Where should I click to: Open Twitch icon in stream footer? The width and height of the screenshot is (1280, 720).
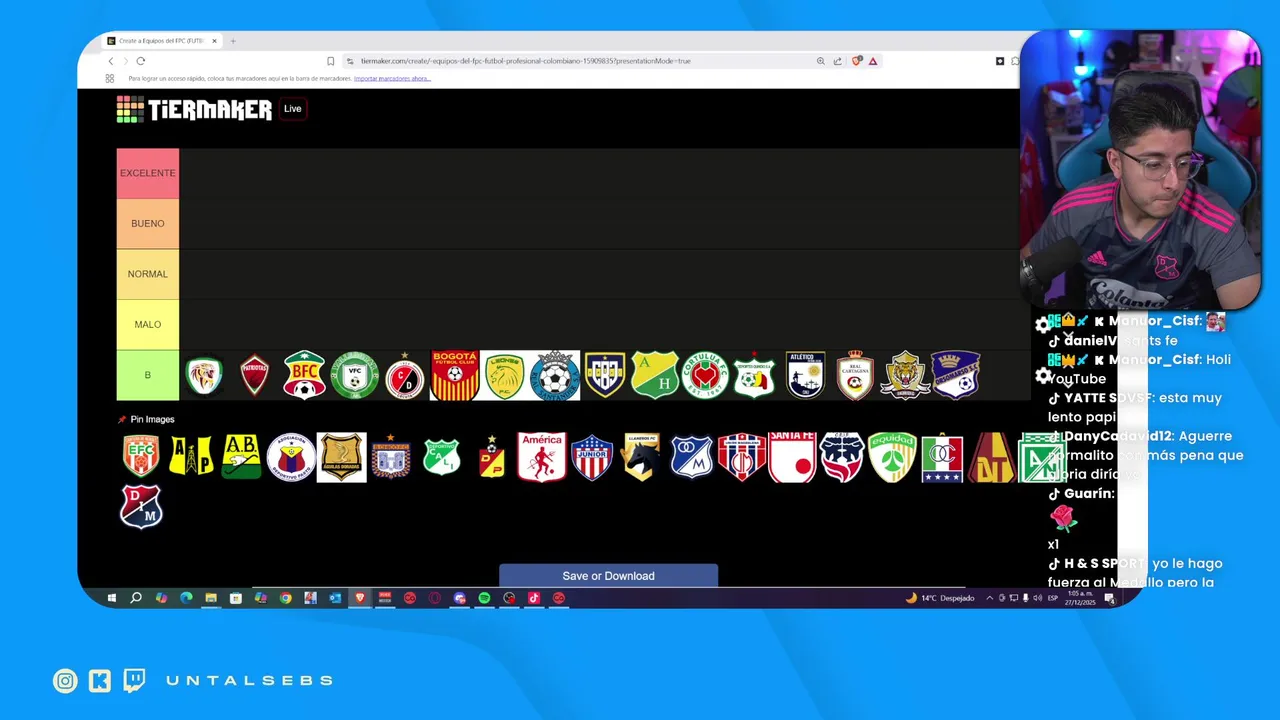133,681
